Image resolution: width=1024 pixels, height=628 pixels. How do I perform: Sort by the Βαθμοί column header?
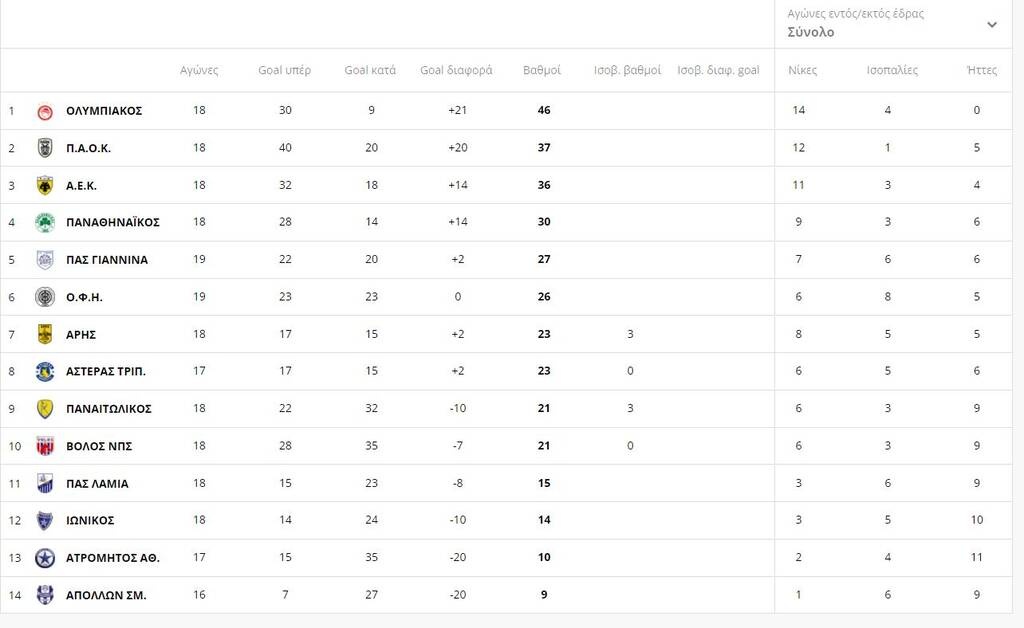[x=541, y=70]
